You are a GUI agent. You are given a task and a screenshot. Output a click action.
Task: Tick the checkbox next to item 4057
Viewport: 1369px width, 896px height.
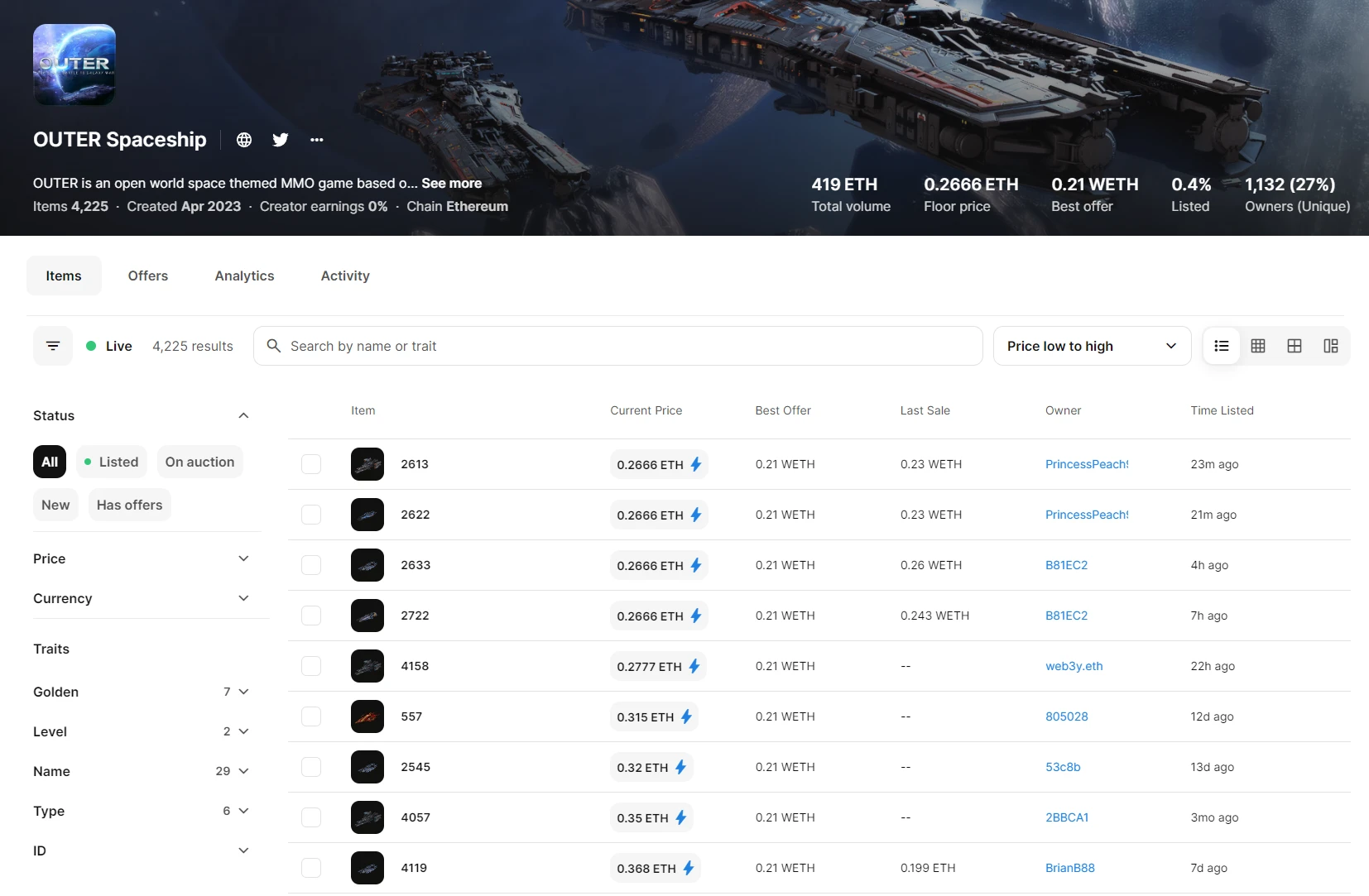(311, 817)
